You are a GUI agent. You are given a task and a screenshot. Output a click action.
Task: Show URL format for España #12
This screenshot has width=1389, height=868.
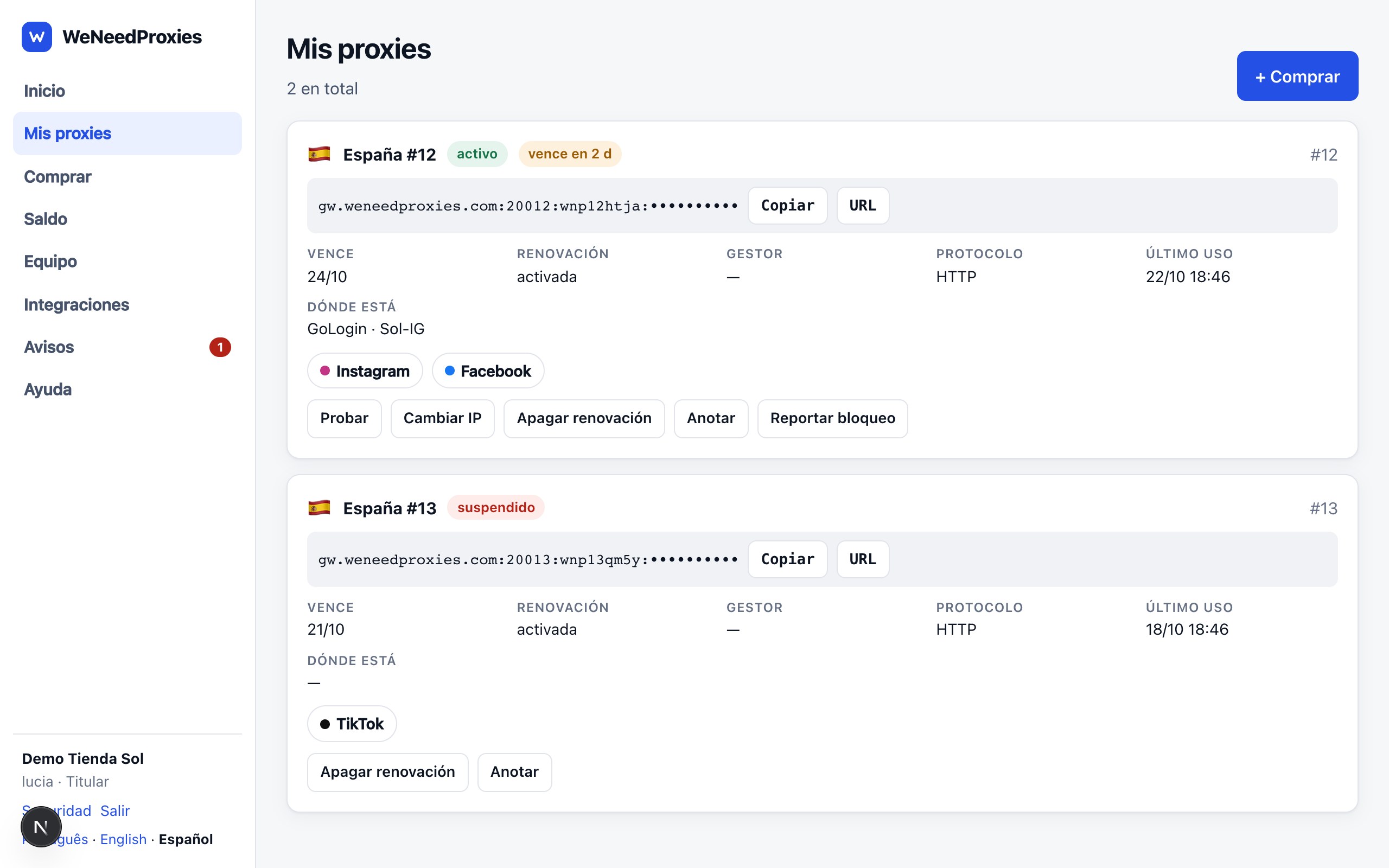pyautogui.click(x=863, y=206)
